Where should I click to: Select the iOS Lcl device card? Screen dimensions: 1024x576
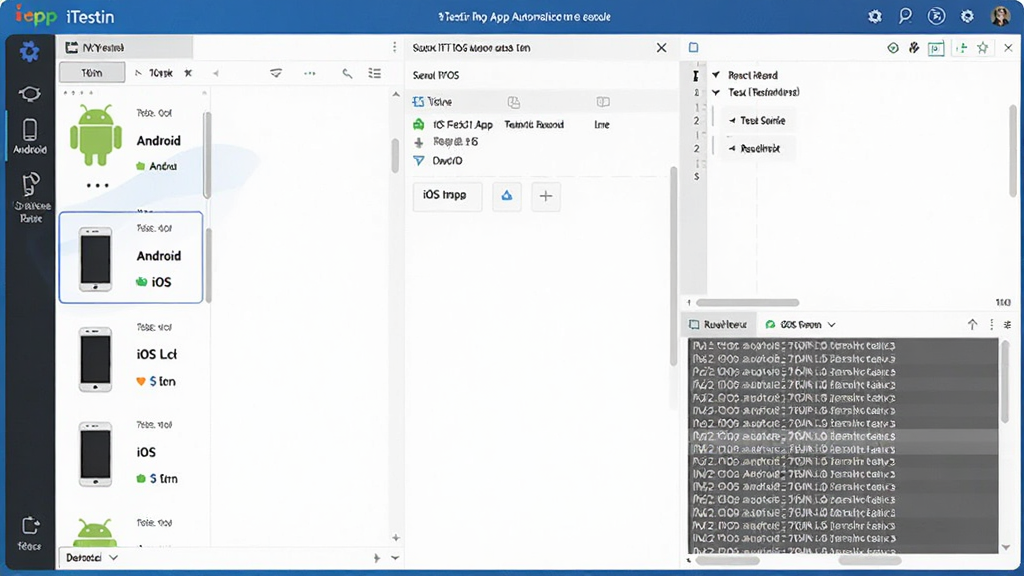tap(131, 358)
